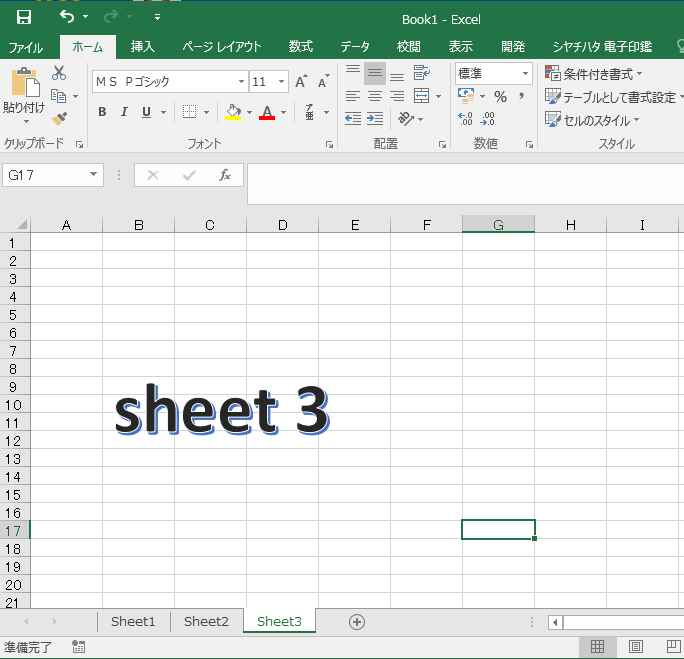This screenshot has width=684, height=659.
Task: Apply the yellow fill color swatch
Action: [x=233, y=112]
